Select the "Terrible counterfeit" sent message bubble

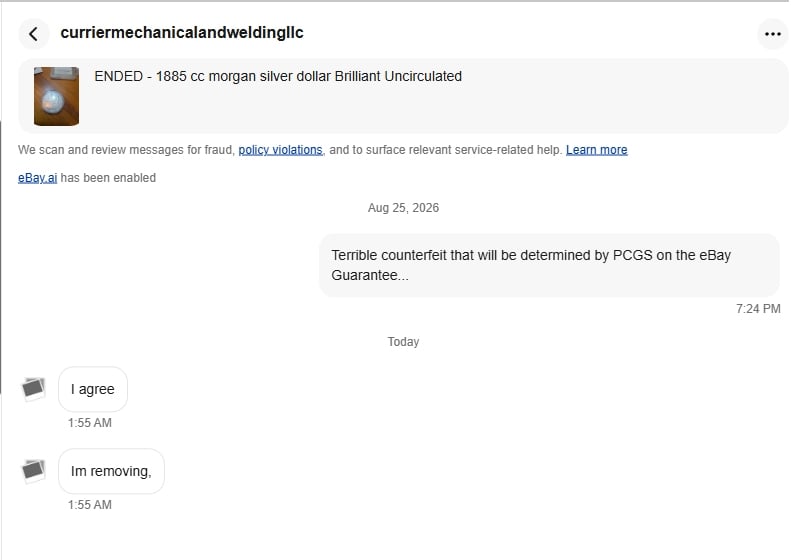(549, 265)
